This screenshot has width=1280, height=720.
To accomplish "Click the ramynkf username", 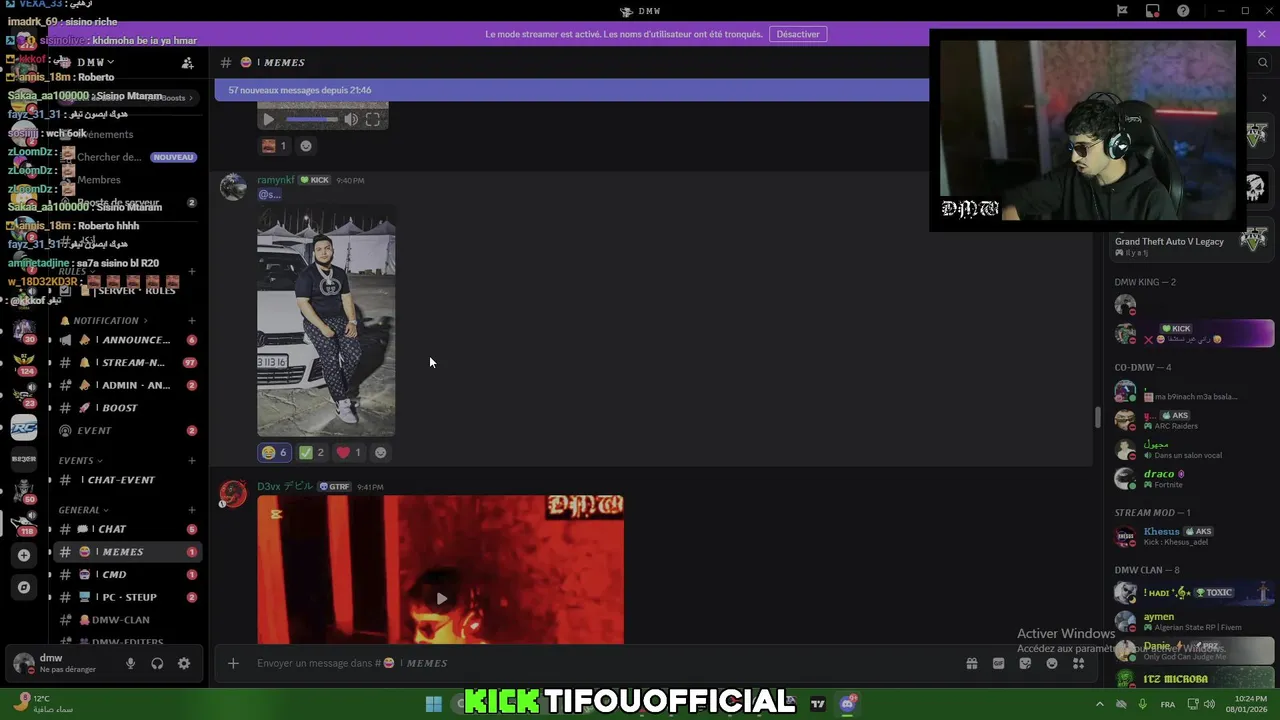I will tap(276, 180).
